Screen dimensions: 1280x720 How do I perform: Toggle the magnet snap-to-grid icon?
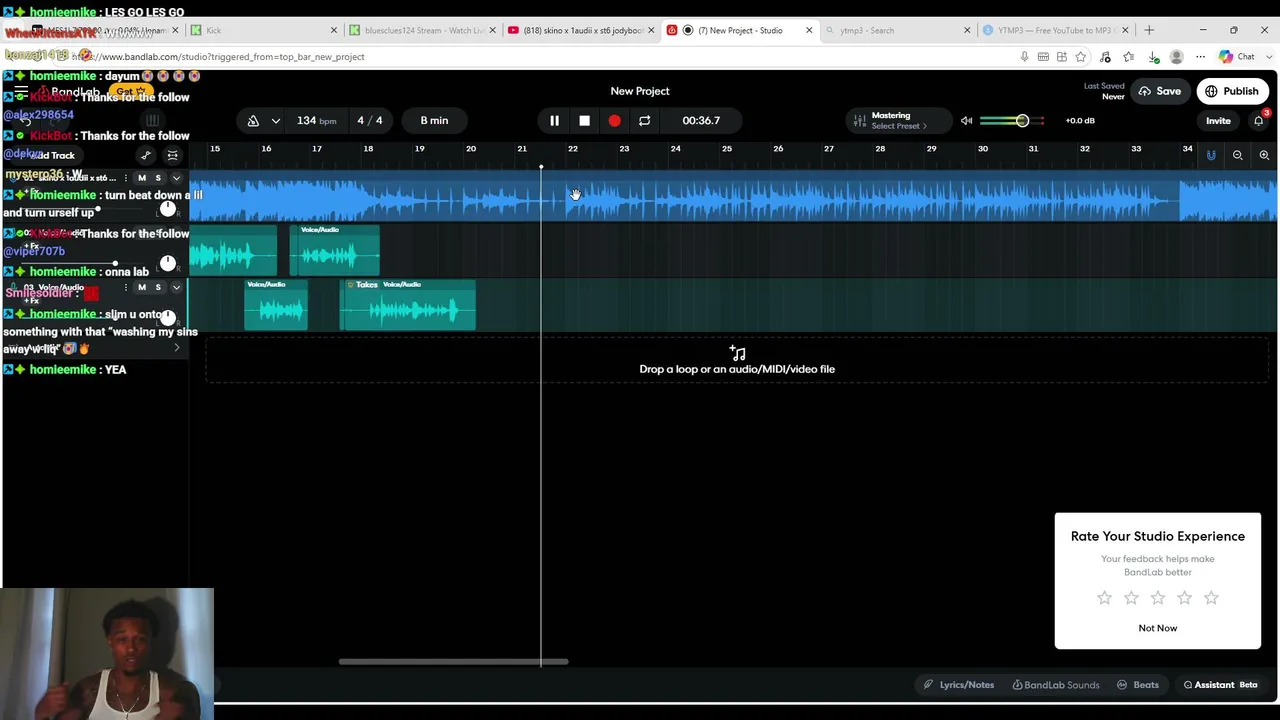[1211, 155]
